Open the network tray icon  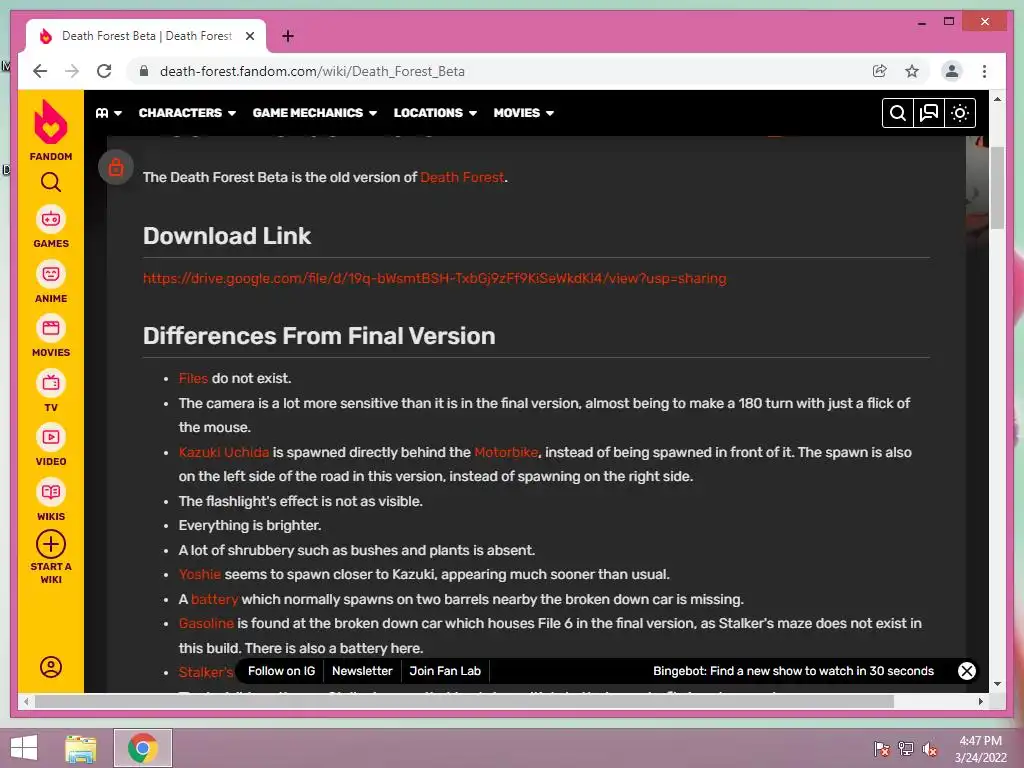(x=906, y=748)
